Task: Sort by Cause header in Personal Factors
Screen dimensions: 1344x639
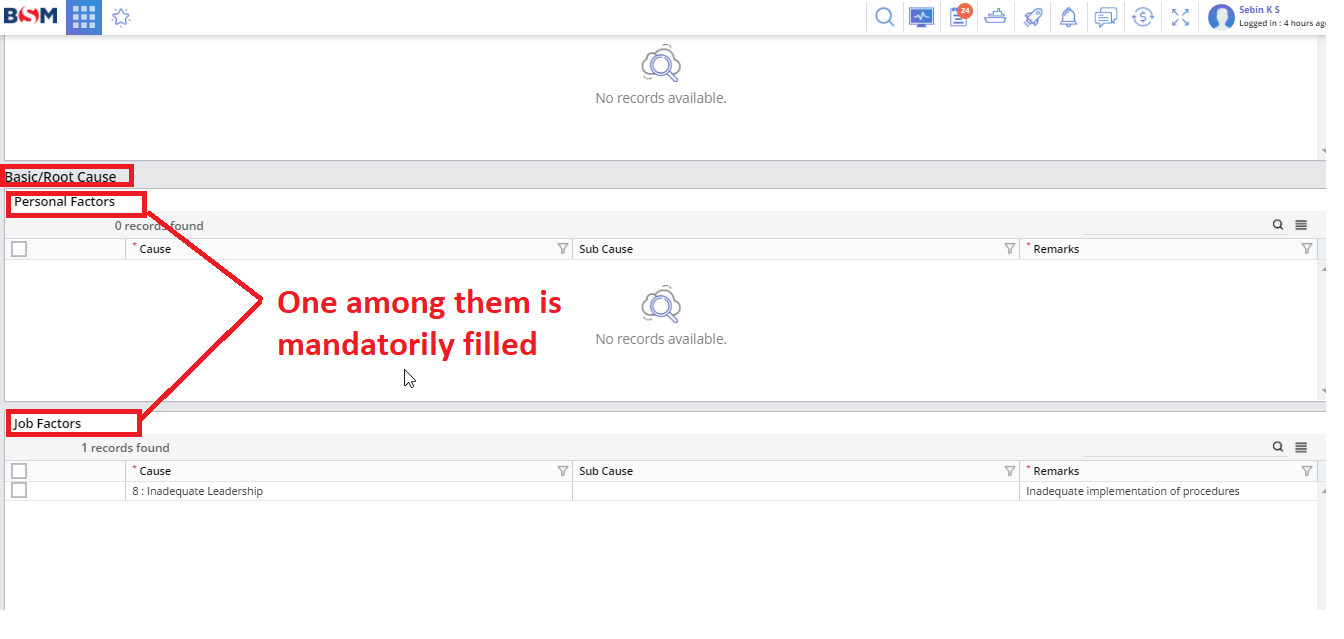Action: click(x=155, y=249)
